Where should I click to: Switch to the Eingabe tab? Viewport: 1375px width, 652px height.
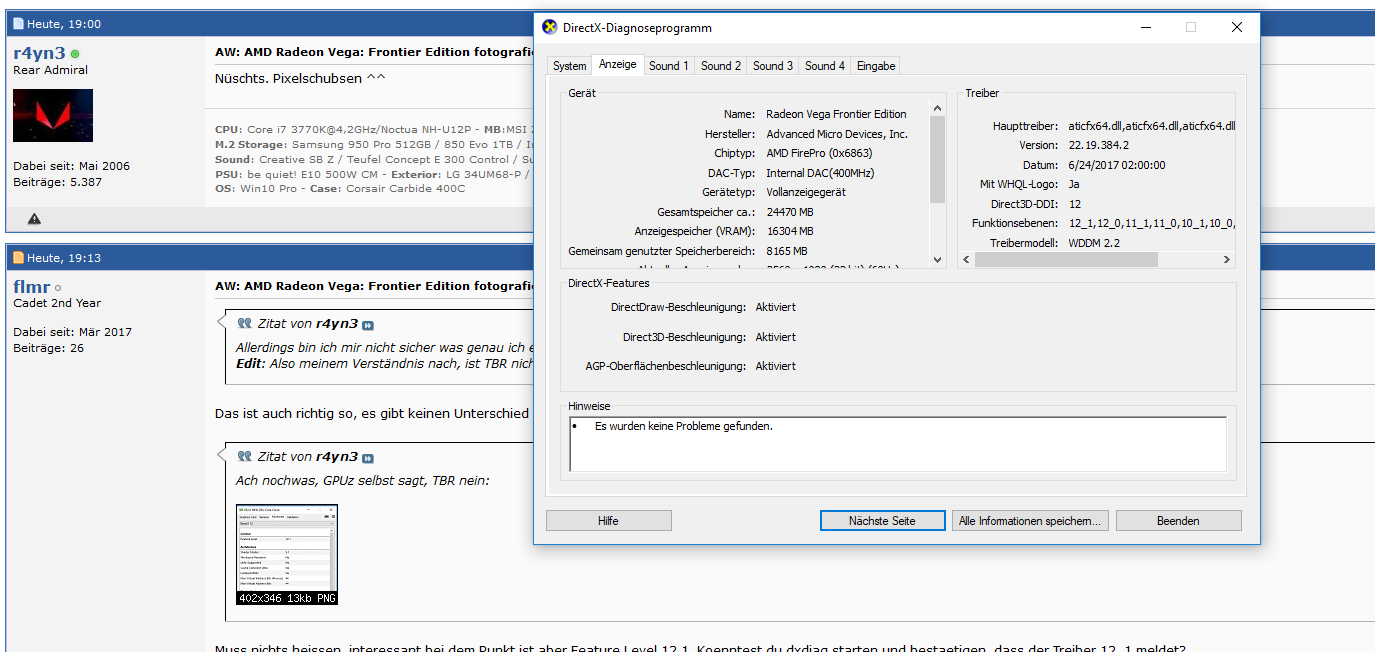[x=876, y=66]
